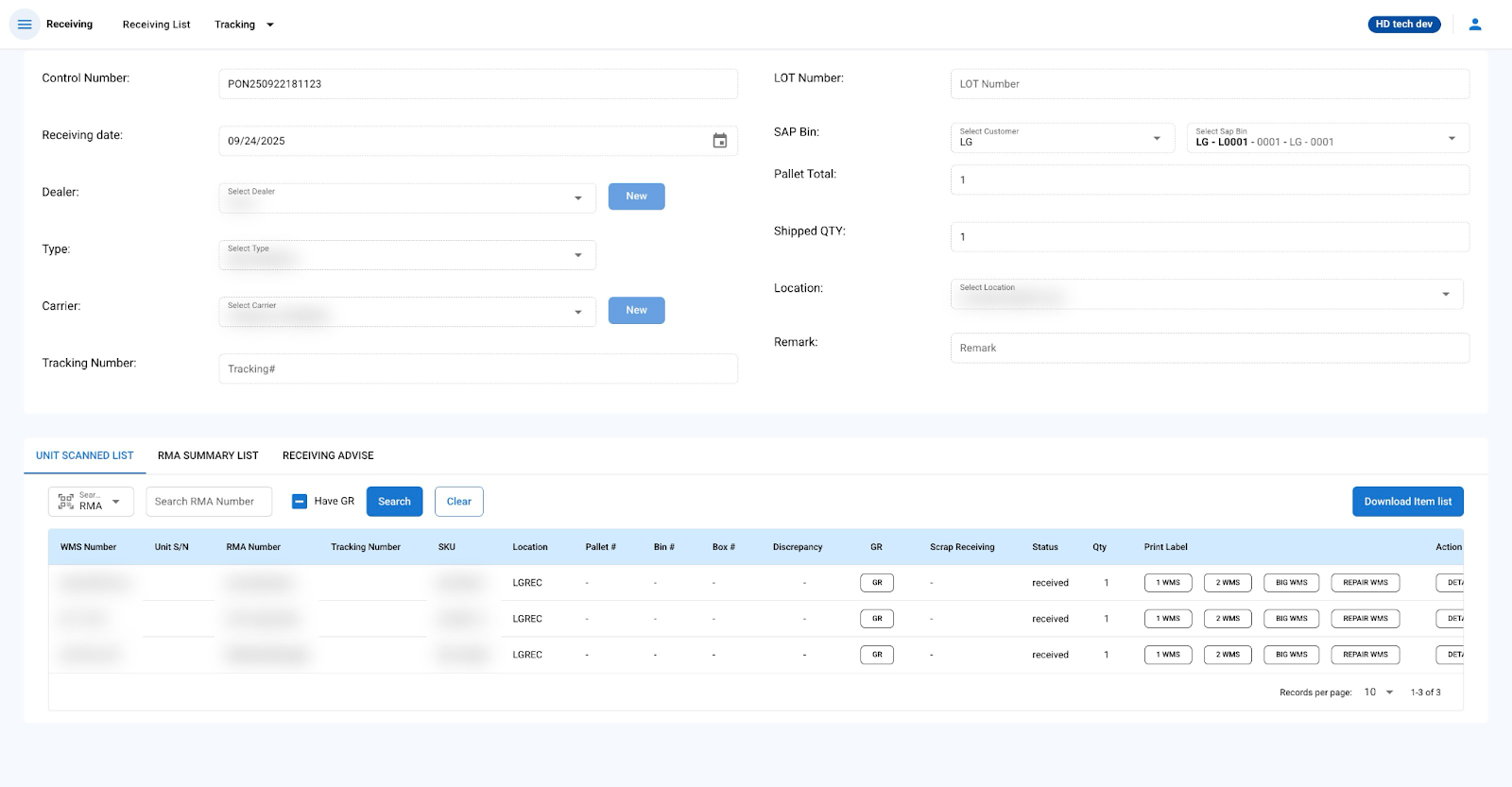Change records per page dropdown
Image resolution: width=1512 pixels, height=787 pixels.
pyautogui.click(x=1378, y=693)
